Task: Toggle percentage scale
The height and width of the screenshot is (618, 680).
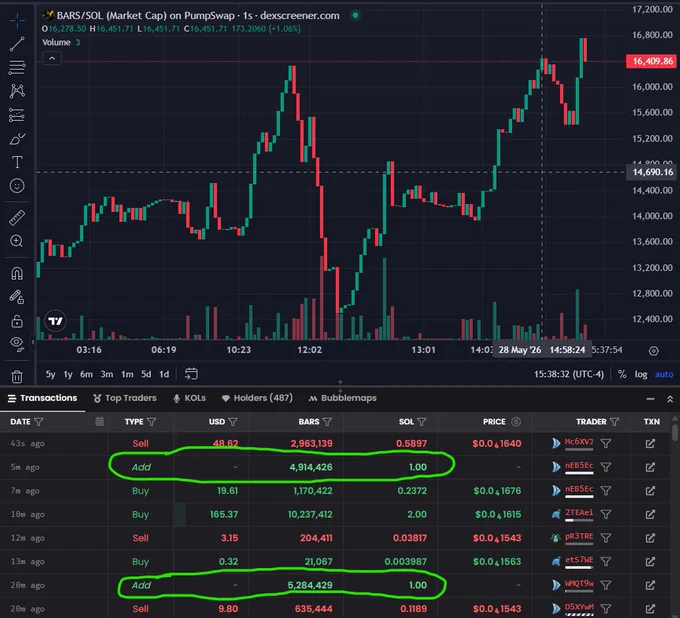Action: pos(622,374)
